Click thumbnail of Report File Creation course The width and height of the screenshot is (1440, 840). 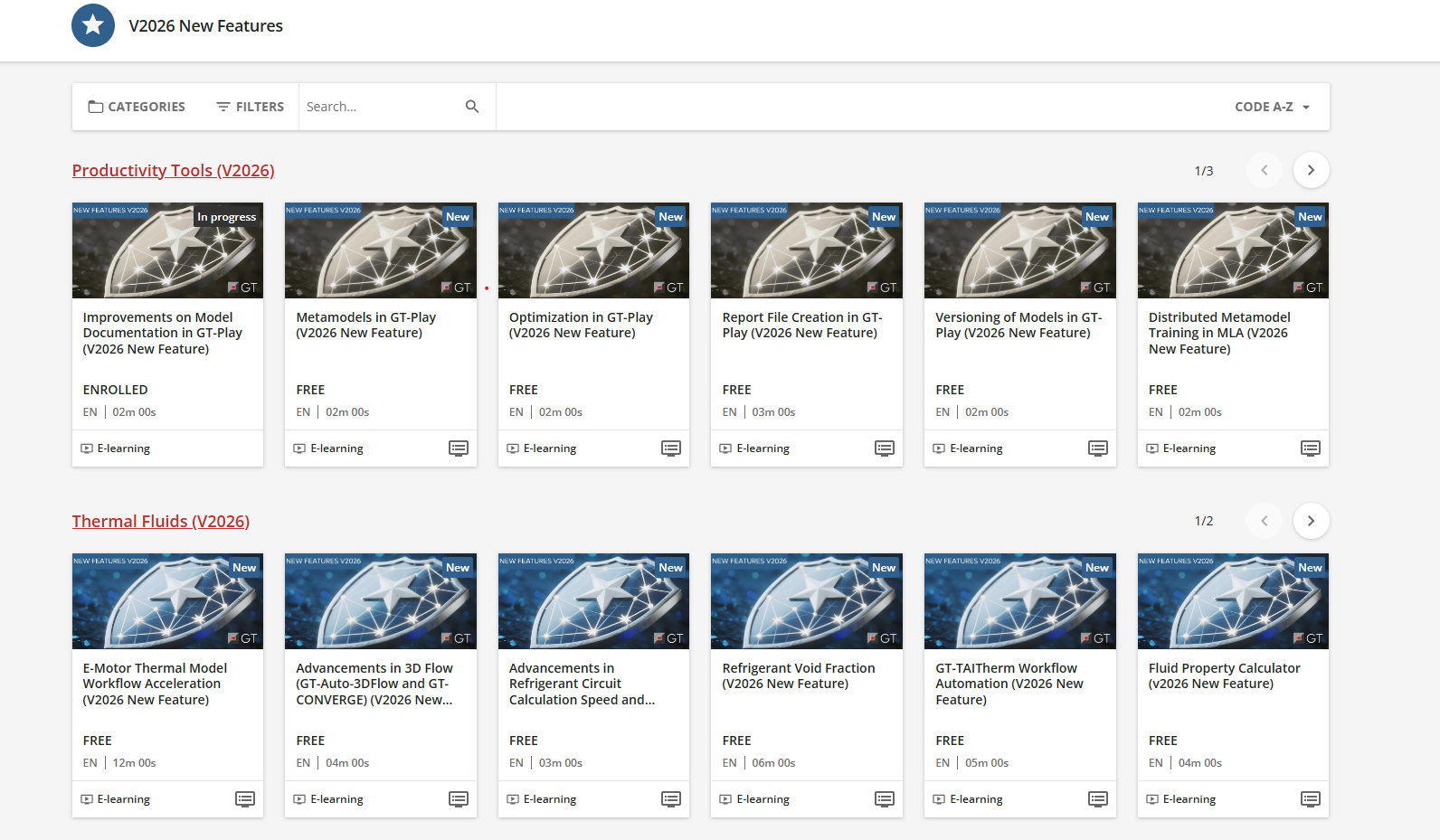pyautogui.click(x=807, y=250)
